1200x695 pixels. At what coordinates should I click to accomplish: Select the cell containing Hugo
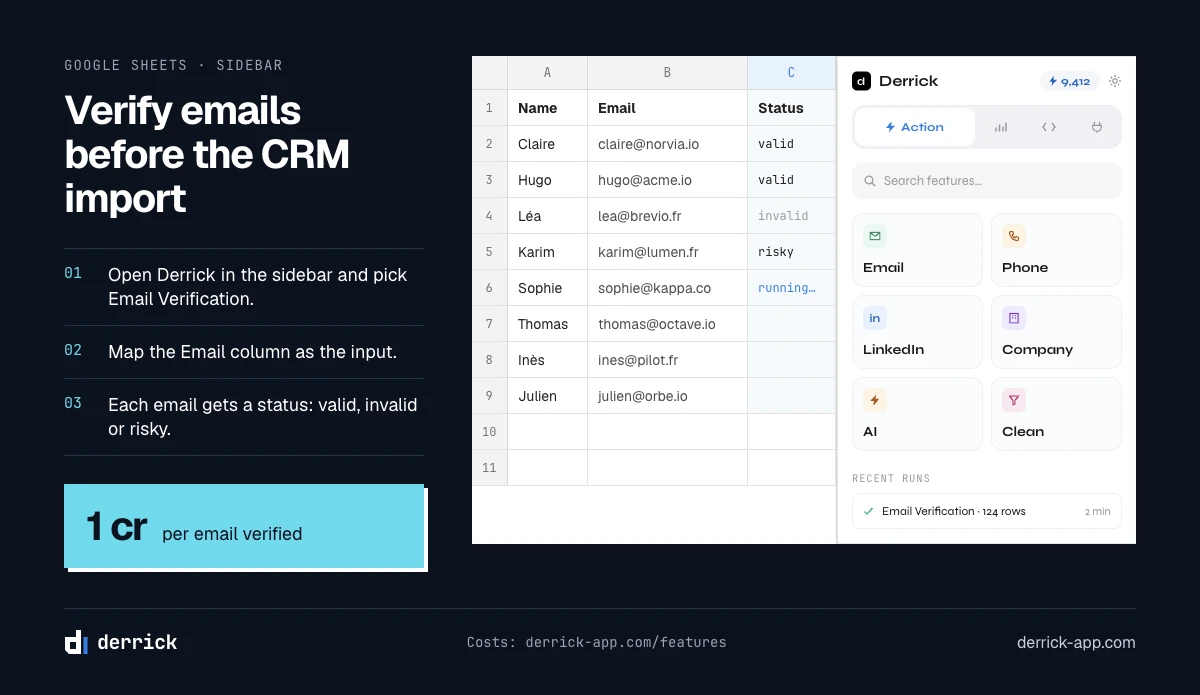547,180
